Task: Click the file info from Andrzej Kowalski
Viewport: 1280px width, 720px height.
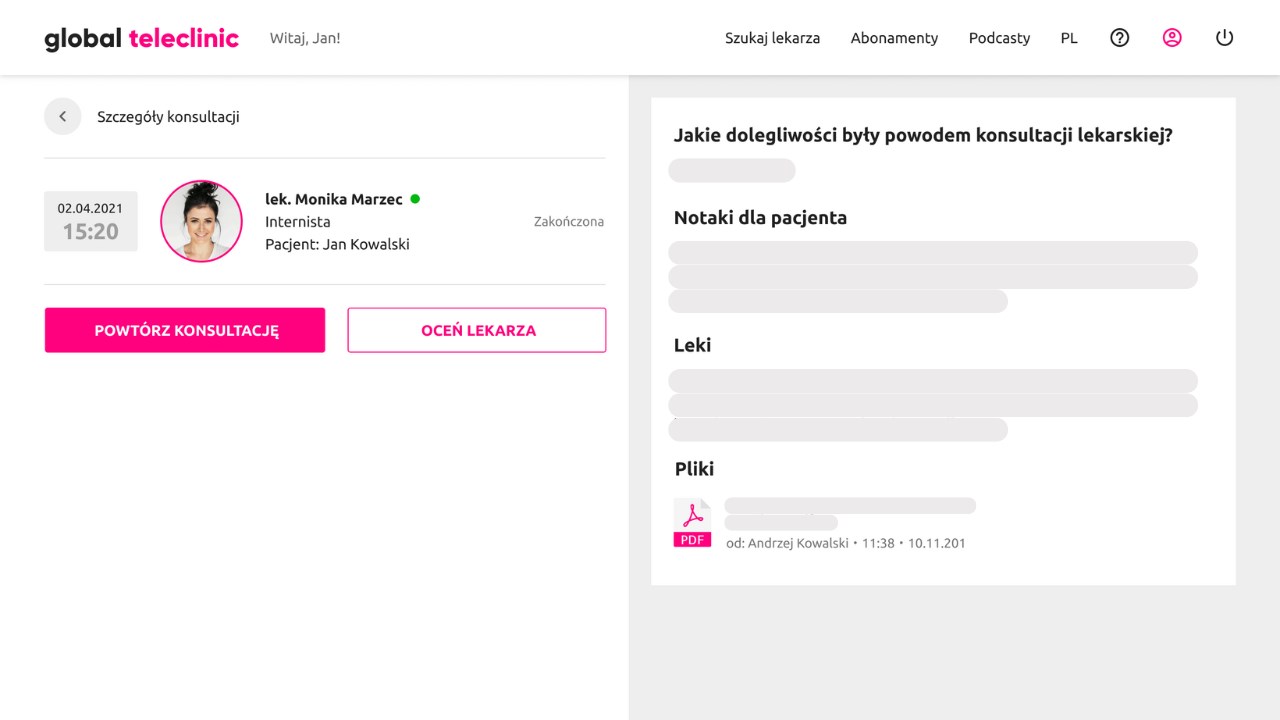Action: pyautogui.click(x=846, y=543)
